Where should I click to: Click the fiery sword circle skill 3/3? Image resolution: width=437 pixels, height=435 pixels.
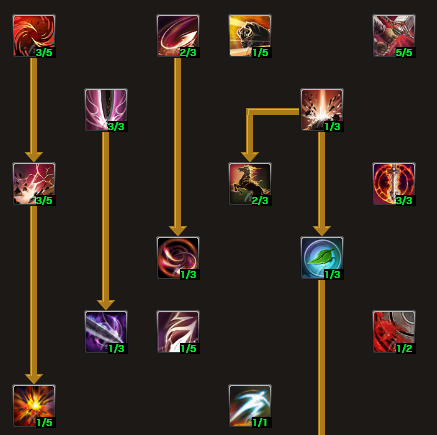coord(394,184)
